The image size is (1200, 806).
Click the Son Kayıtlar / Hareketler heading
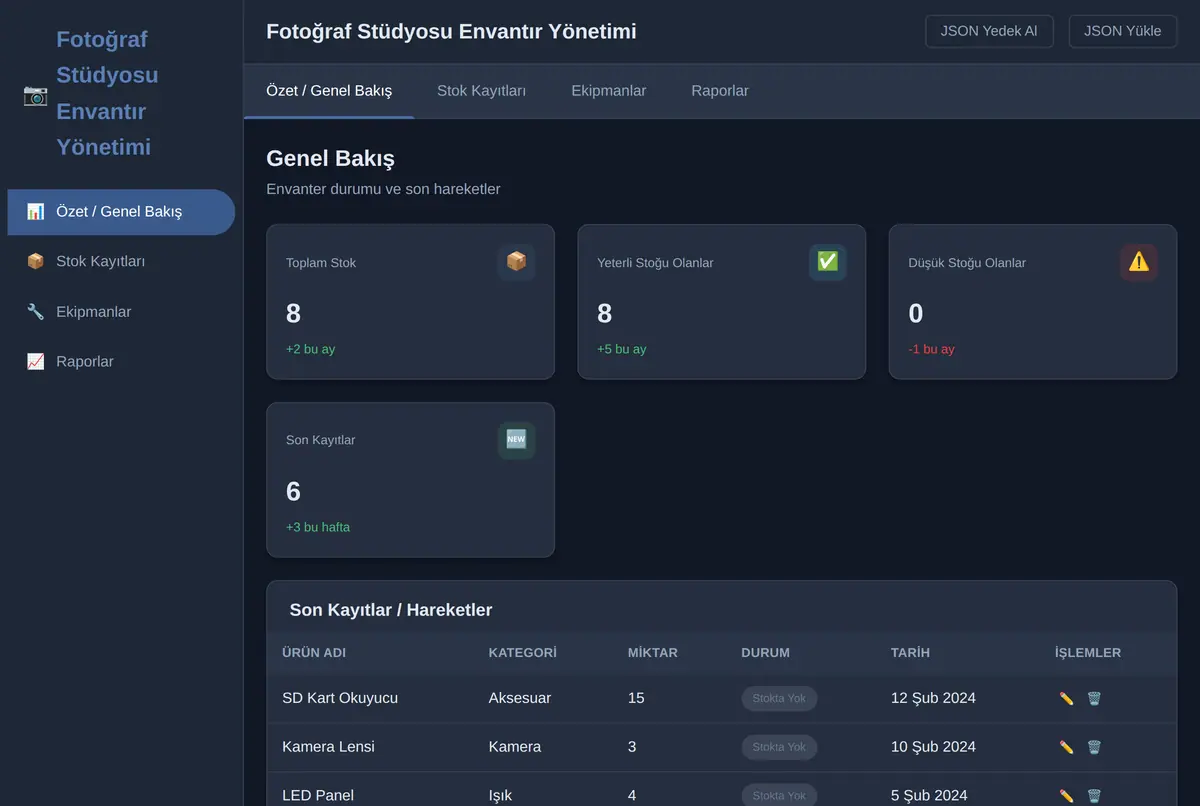[x=391, y=610]
